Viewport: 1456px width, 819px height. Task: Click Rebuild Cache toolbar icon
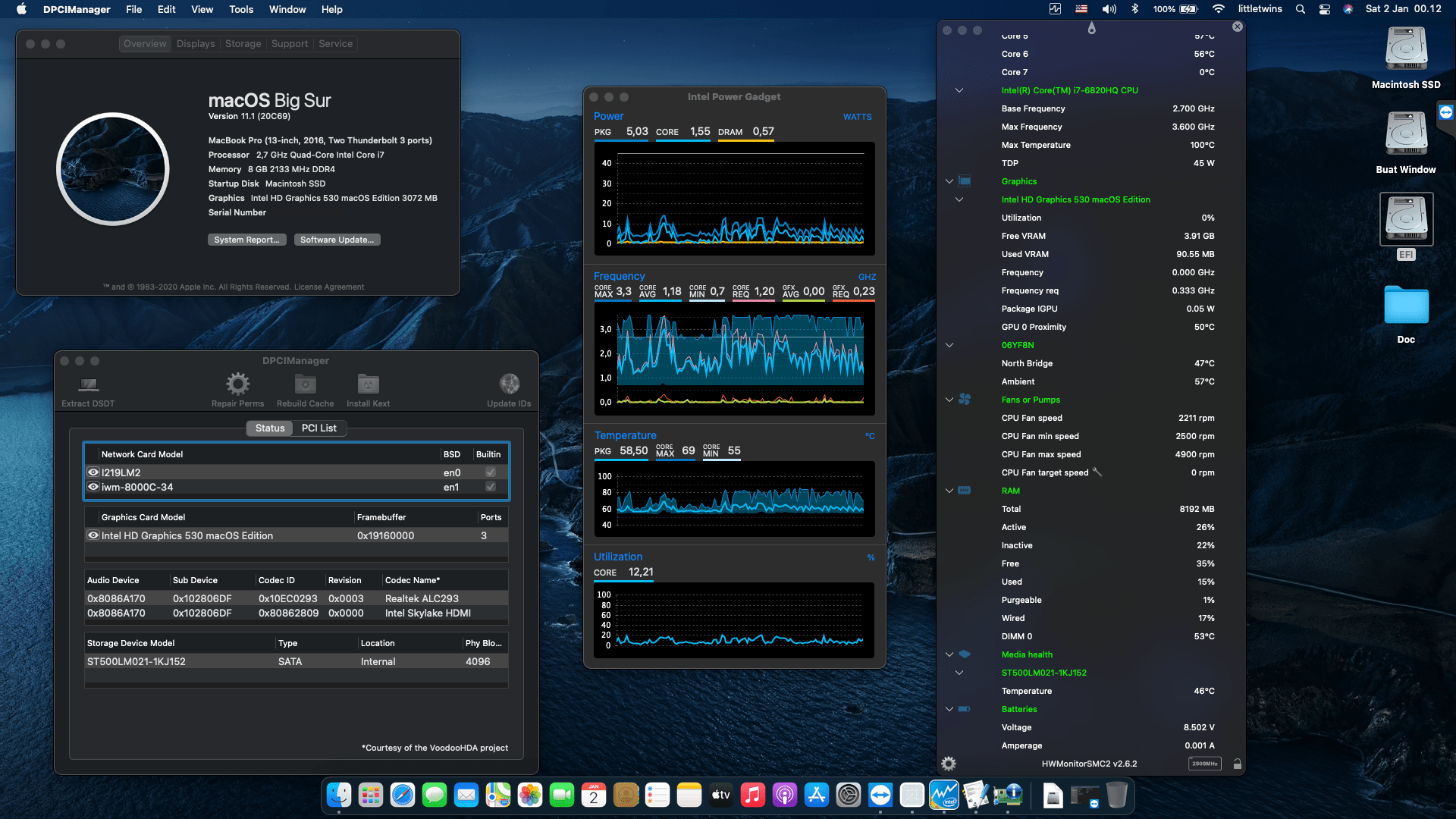pyautogui.click(x=306, y=384)
